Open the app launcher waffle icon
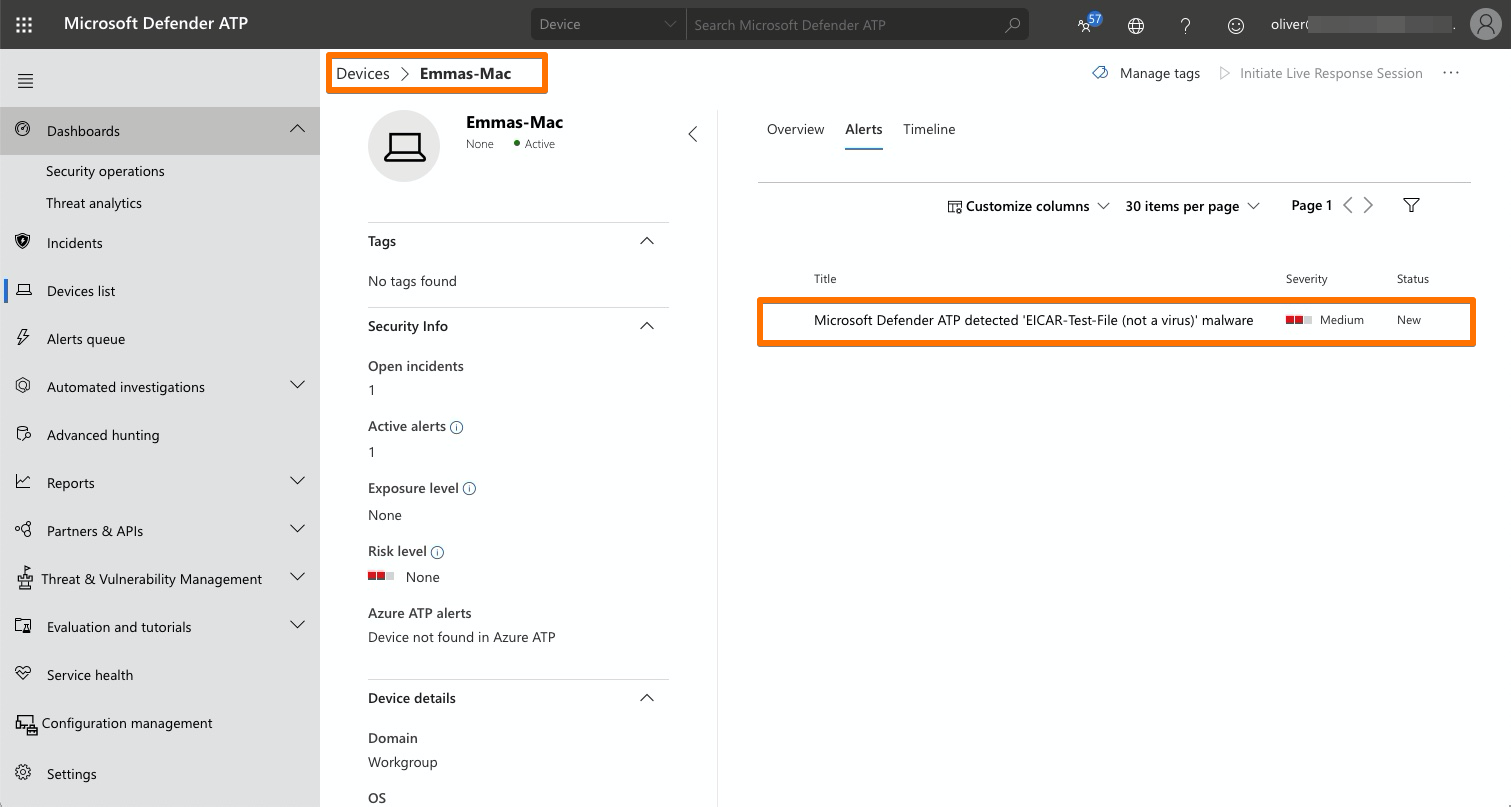 point(24,24)
